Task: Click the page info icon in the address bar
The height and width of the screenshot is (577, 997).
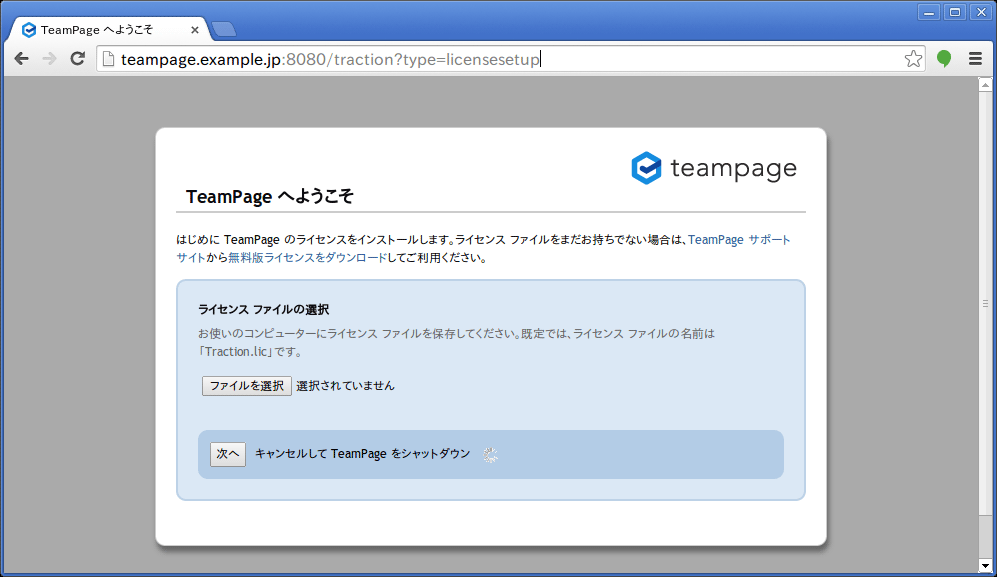Action: click(x=109, y=59)
